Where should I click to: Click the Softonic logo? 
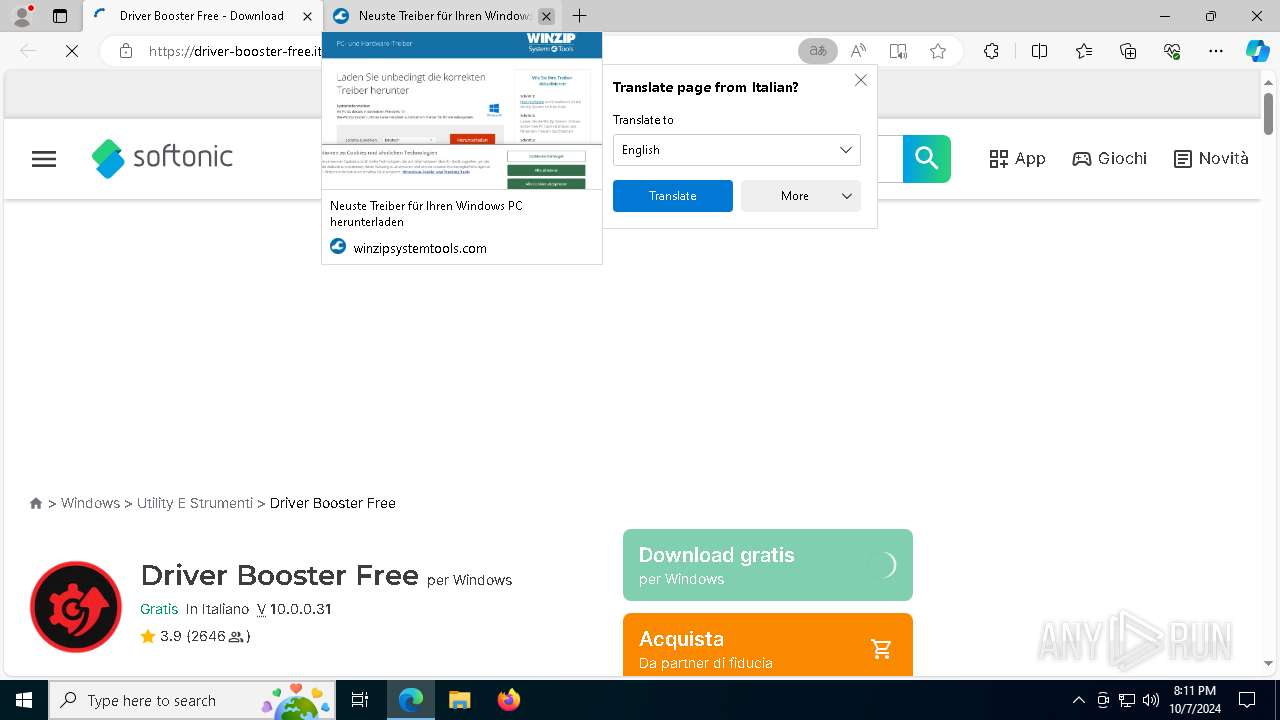click(x=162, y=158)
